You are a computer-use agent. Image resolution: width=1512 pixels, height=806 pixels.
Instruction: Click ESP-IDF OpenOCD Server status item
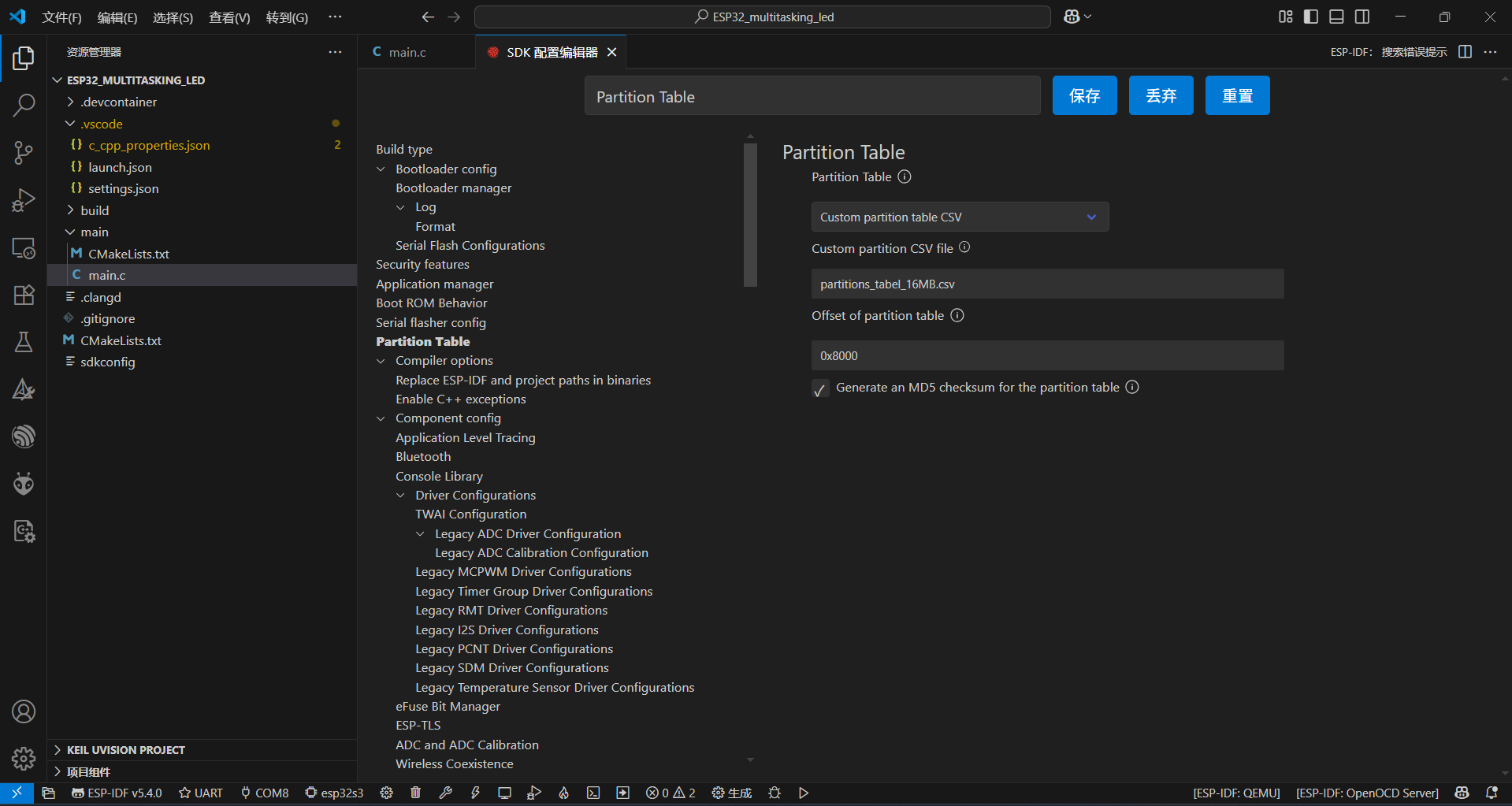[x=1367, y=793]
